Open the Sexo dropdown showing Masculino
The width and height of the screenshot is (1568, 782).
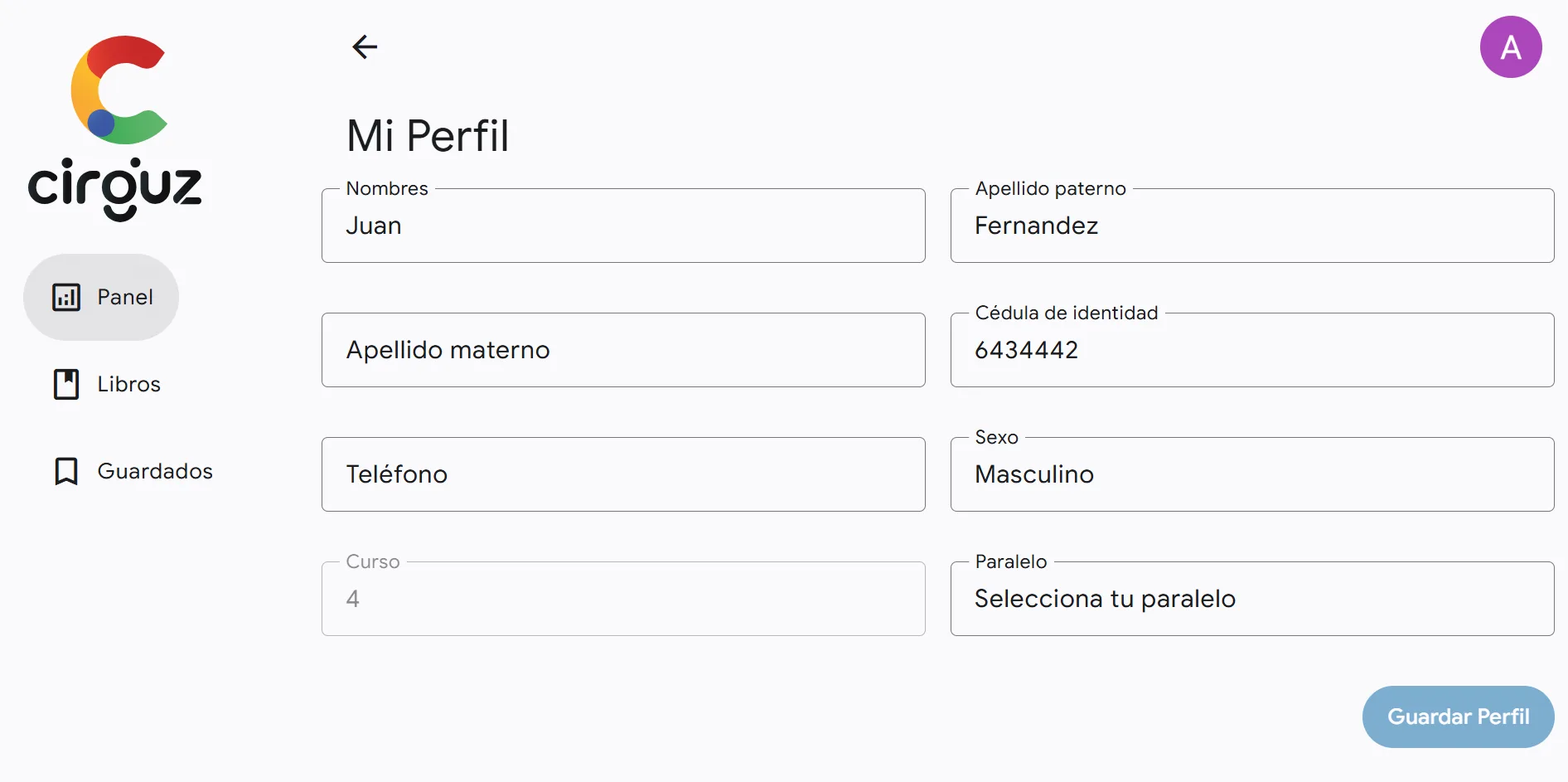[x=1251, y=474]
